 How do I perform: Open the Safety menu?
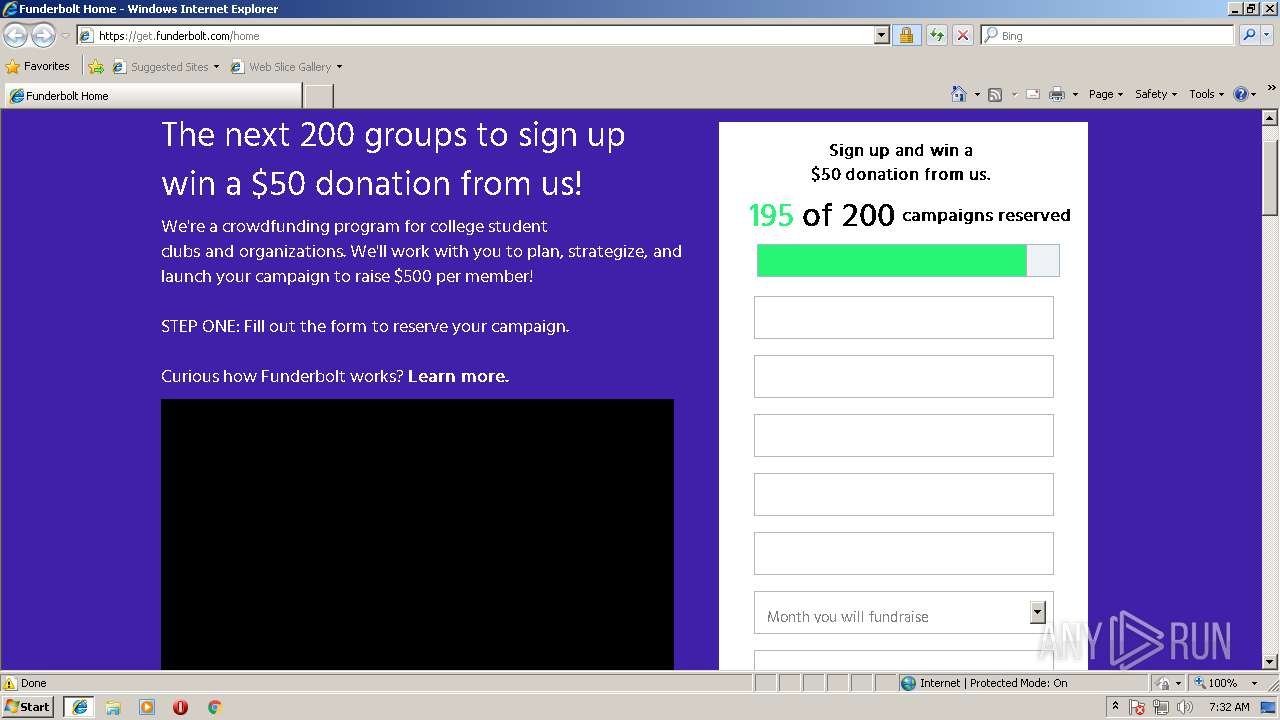tap(1155, 94)
